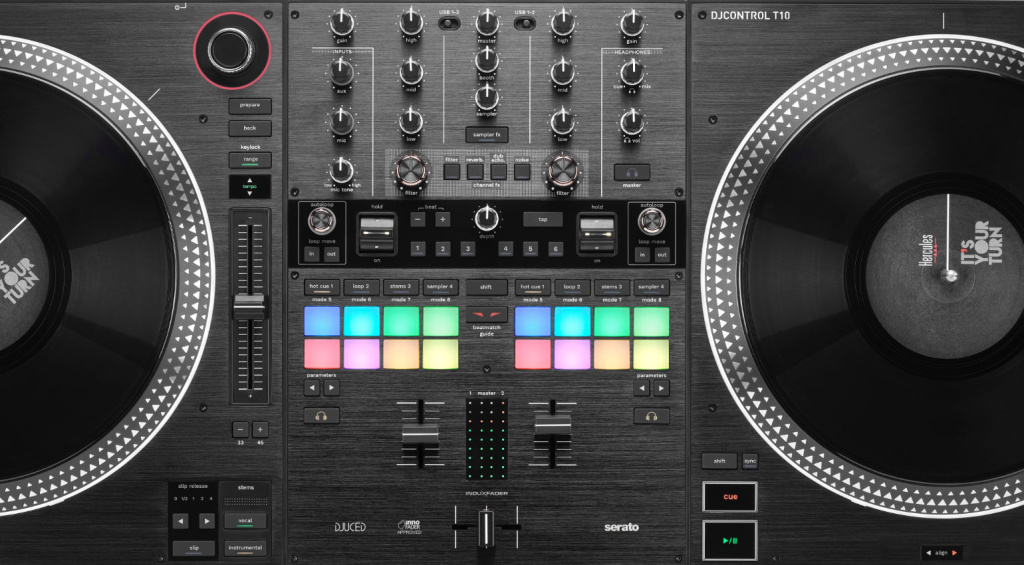Viewport: 1024px width, 565px height.
Task: Select left deck hot cue 1 mode
Action: coord(322,287)
